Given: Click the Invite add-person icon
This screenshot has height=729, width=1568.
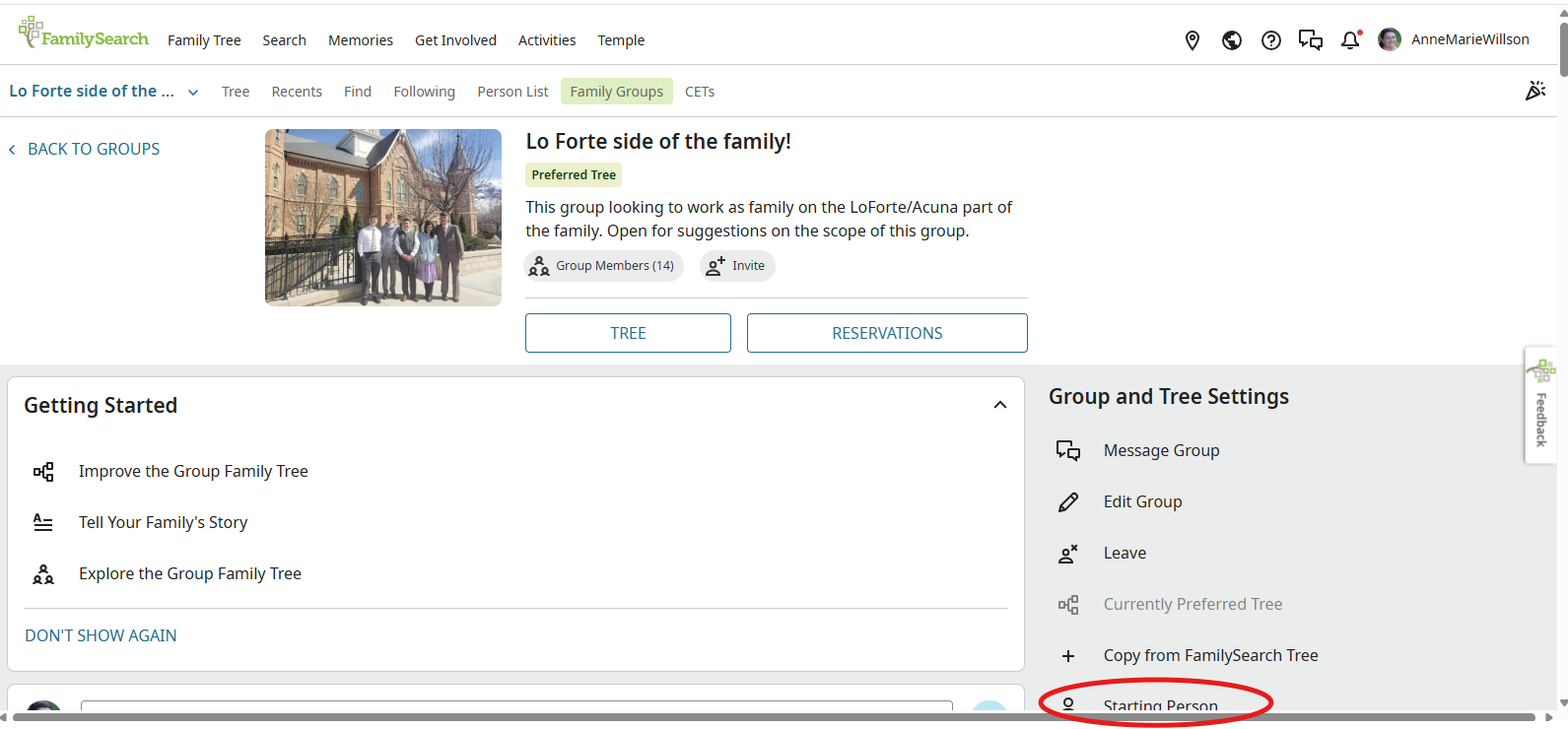Looking at the screenshot, I should [x=716, y=266].
